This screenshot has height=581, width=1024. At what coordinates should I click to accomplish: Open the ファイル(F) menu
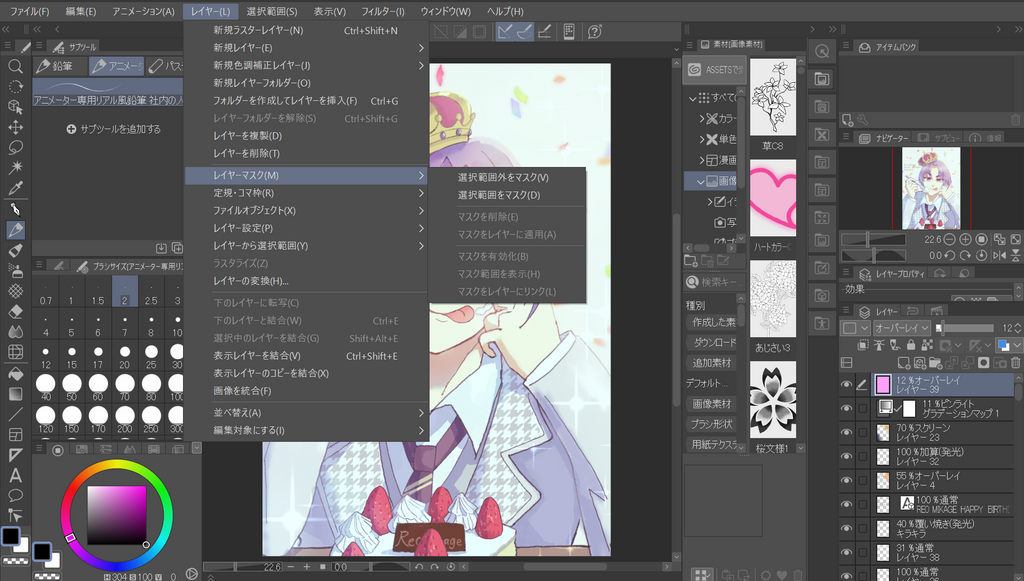tap(29, 11)
